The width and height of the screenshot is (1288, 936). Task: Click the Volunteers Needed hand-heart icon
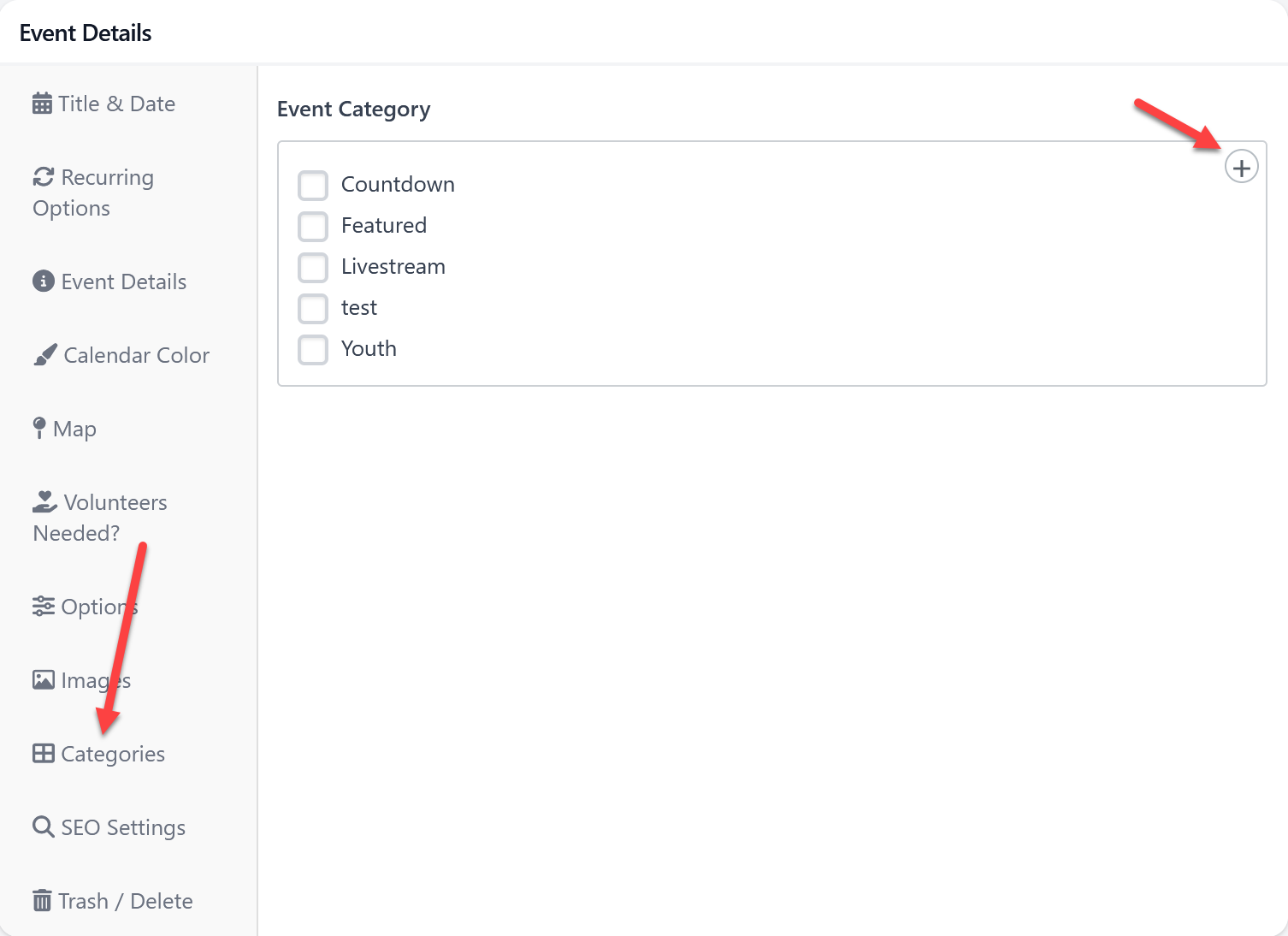(44, 502)
